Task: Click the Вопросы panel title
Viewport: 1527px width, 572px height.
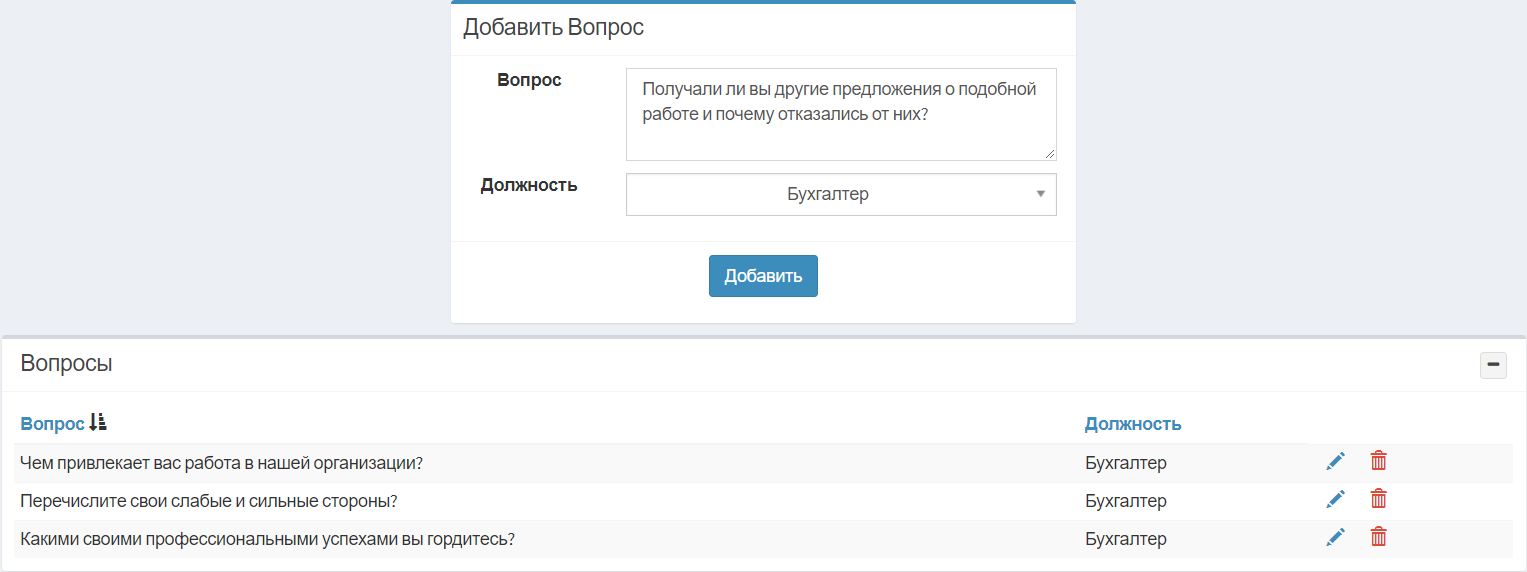Action: [66, 364]
